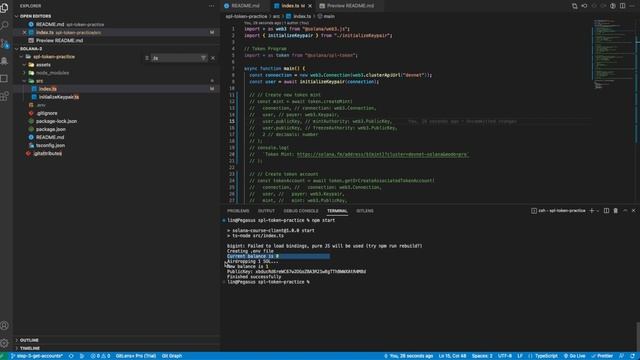
Task: Open the .env file
Action: 41,105
